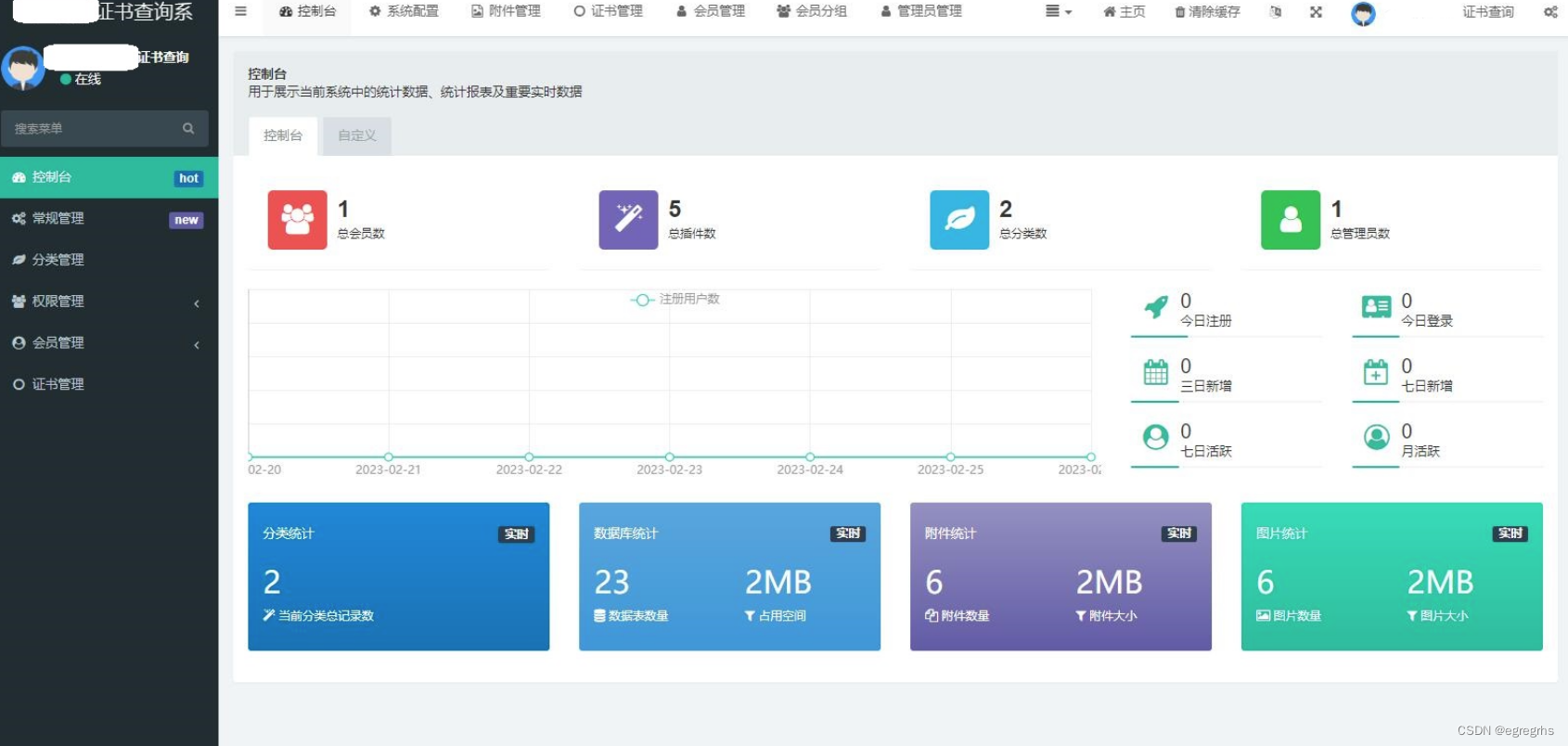Open the settings gears icon top-right
This screenshot has width=1568, height=746.
pyautogui.click(x=1550, y=12)
